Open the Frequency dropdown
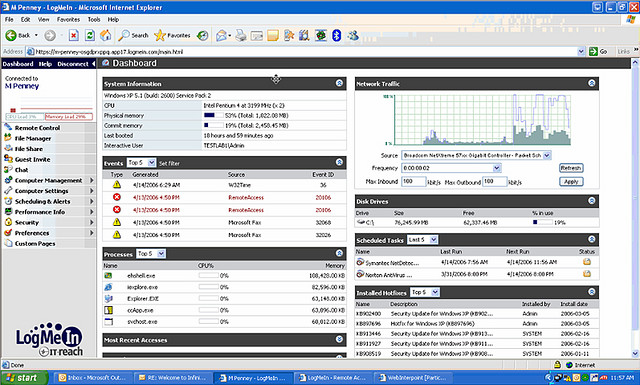 451,168
